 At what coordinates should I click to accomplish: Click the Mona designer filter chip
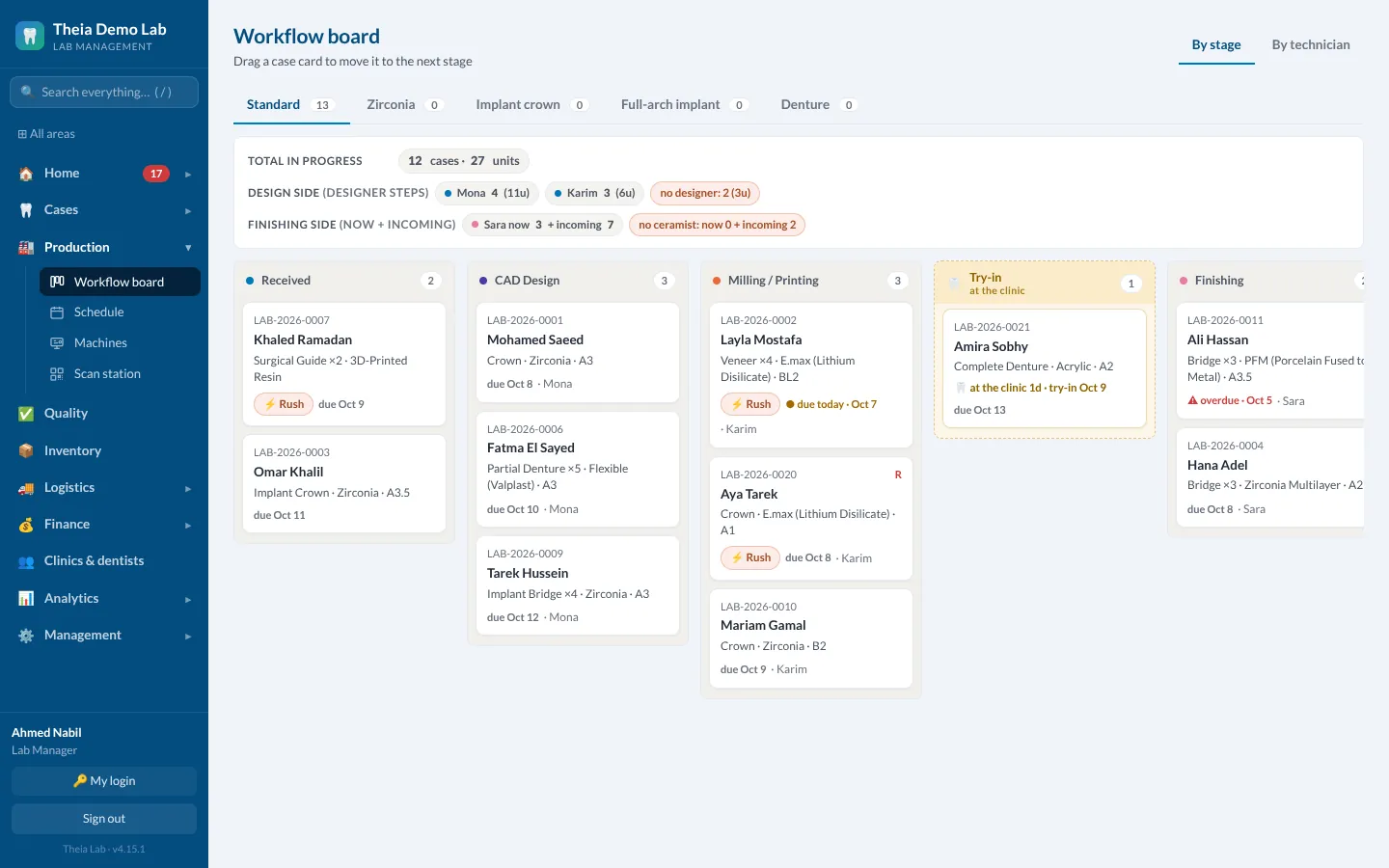click(487, 193)
